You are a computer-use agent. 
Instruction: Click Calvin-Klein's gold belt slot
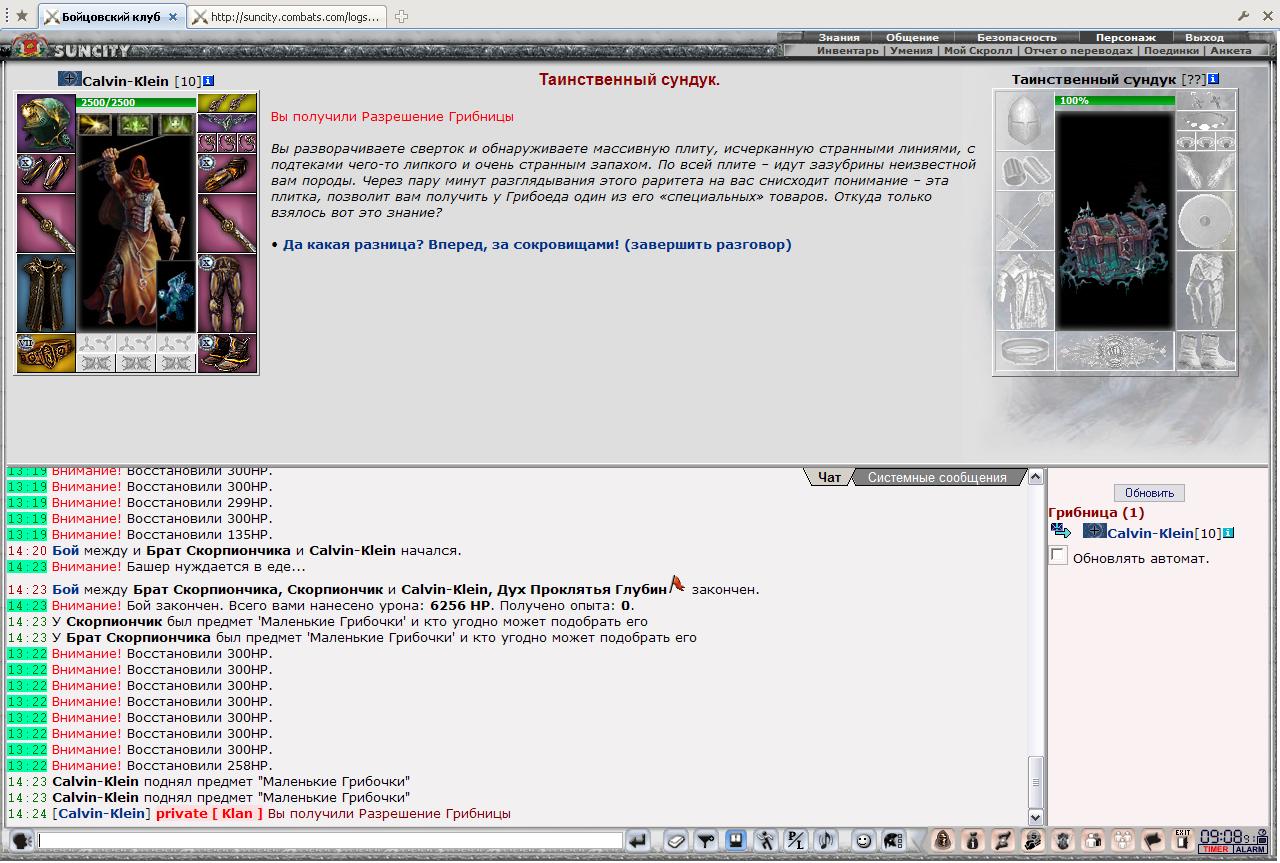tap(46, 353)
